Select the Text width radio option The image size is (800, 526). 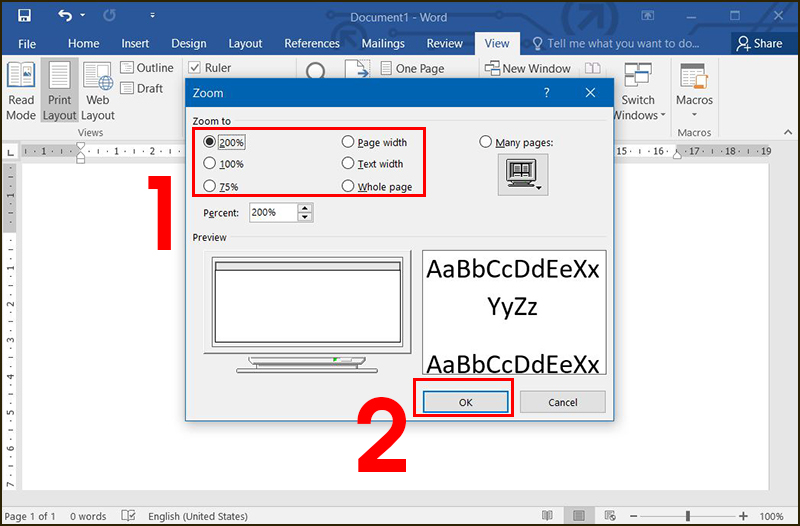(347, 163)
